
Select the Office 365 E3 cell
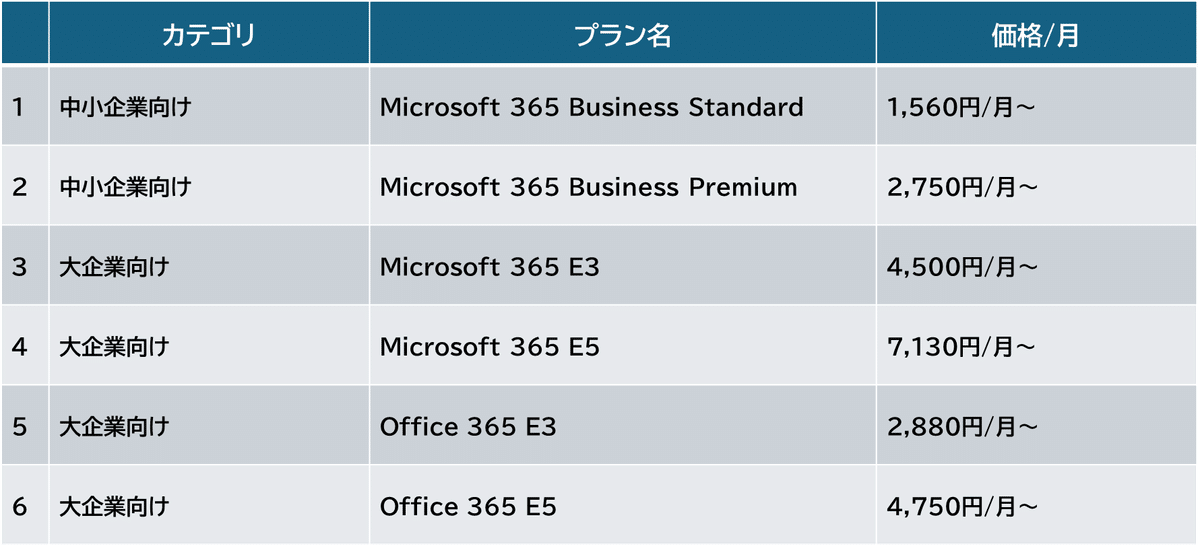tap(623, 426)
